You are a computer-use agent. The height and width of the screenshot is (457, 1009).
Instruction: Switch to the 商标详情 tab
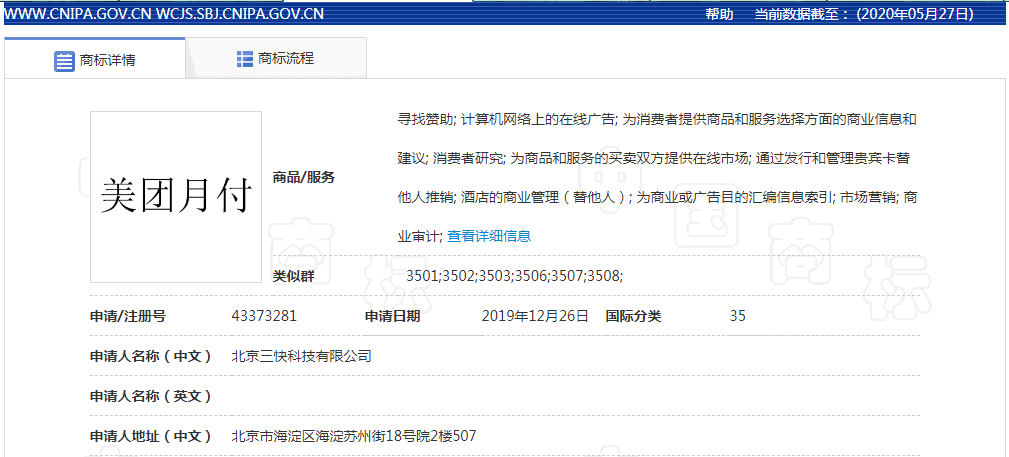95,58
